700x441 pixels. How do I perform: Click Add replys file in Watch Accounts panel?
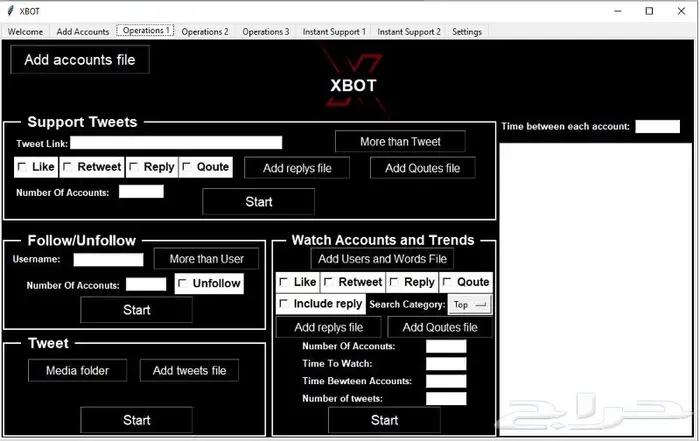coord(329,328)
